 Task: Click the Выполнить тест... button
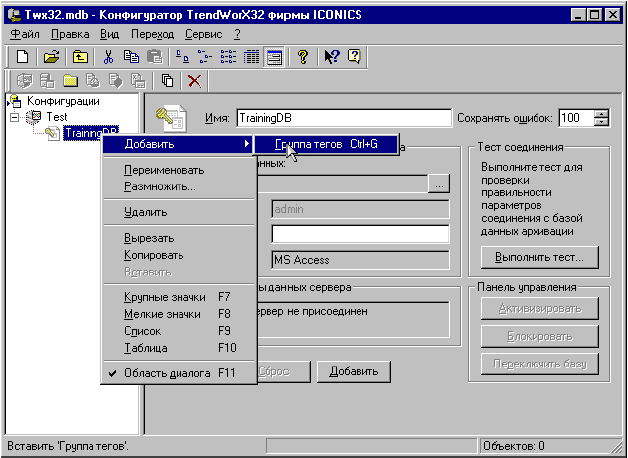click(539, 257)
